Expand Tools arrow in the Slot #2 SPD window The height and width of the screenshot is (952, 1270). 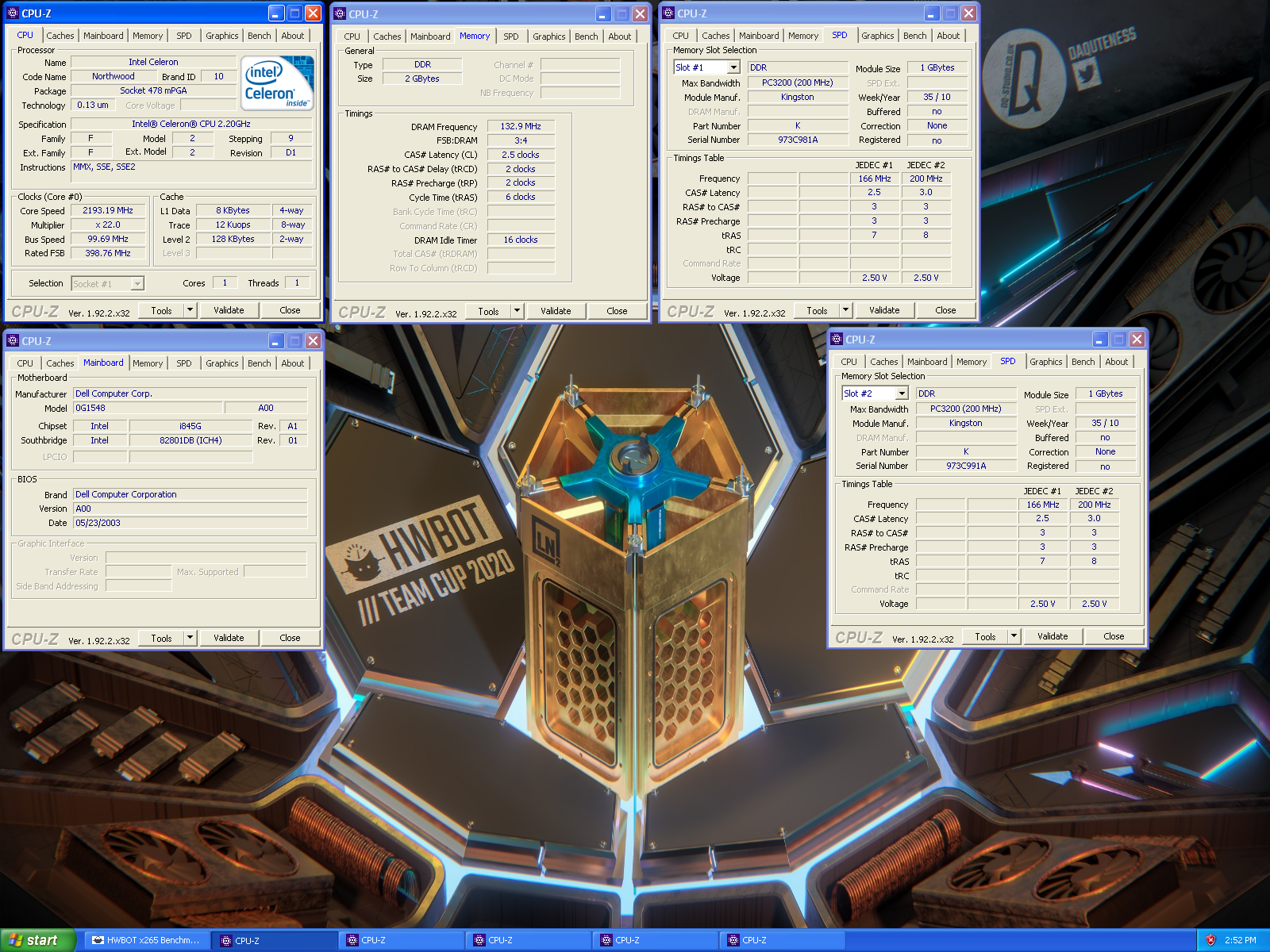1014,636
